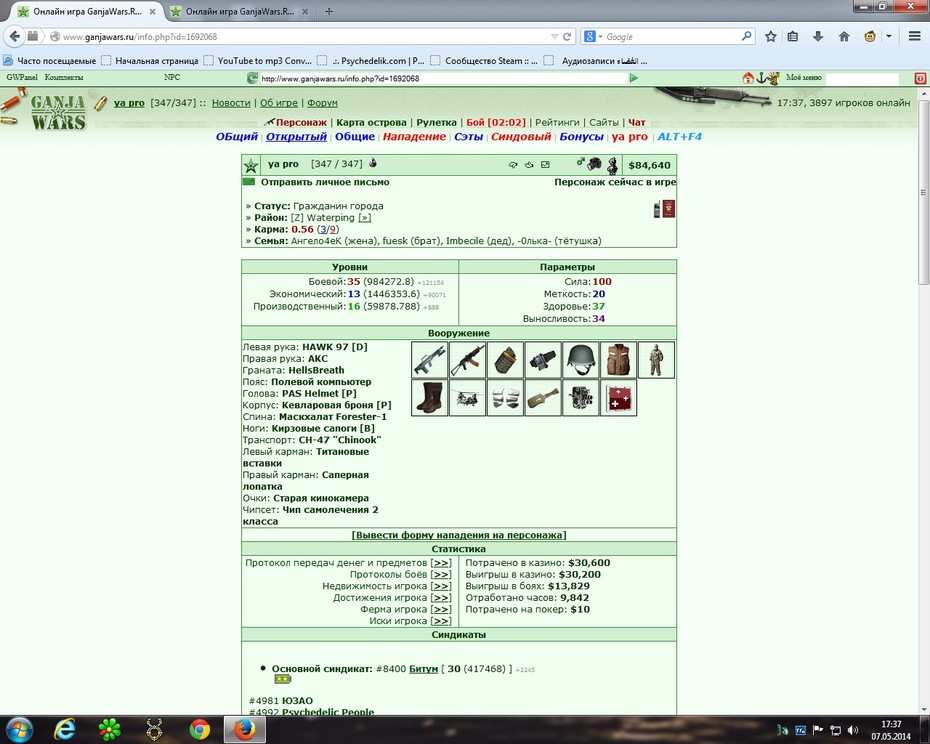Open the Рулетка menu item
The image size is (930, 744).
point(437,122)
